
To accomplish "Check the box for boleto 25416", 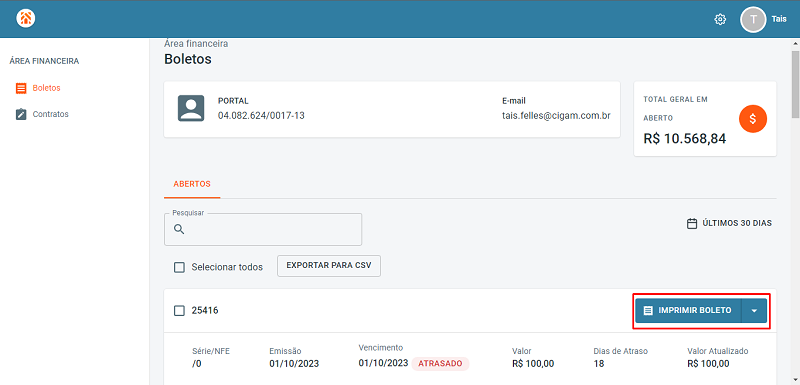I will coord(179,311).
